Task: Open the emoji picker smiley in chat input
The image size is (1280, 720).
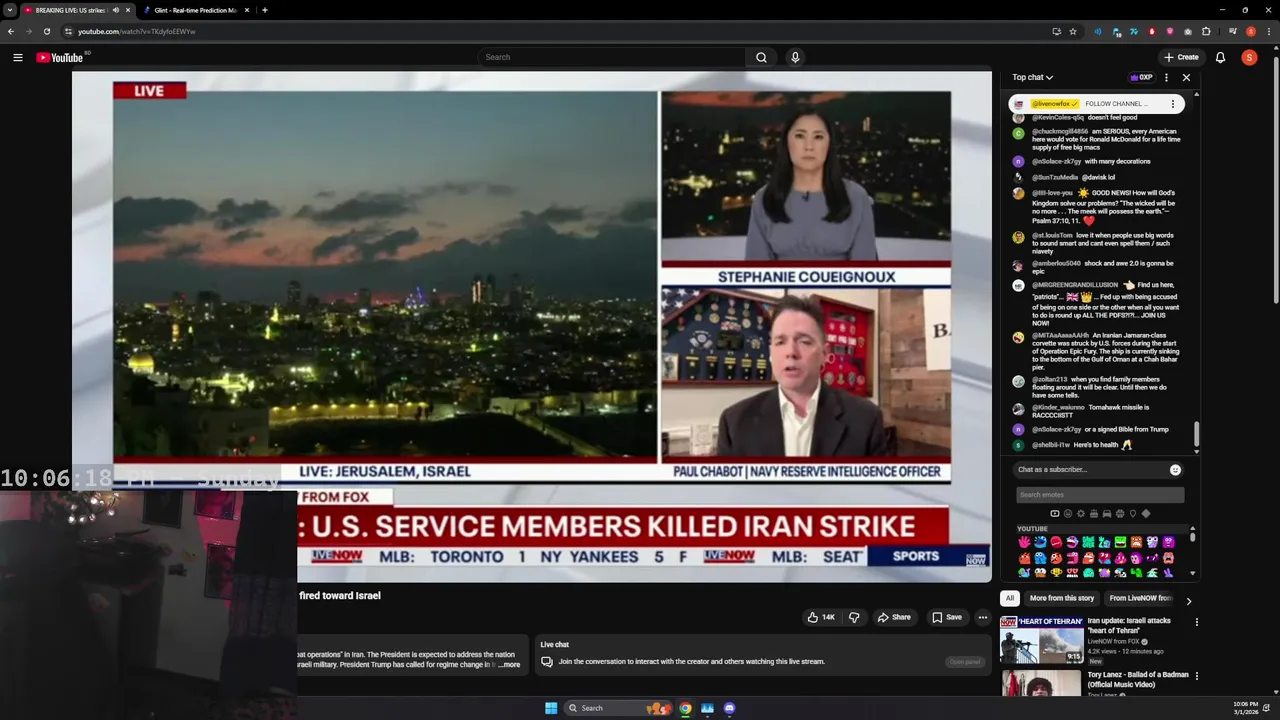Action: pyautogui.click(x=1176, y=469)
